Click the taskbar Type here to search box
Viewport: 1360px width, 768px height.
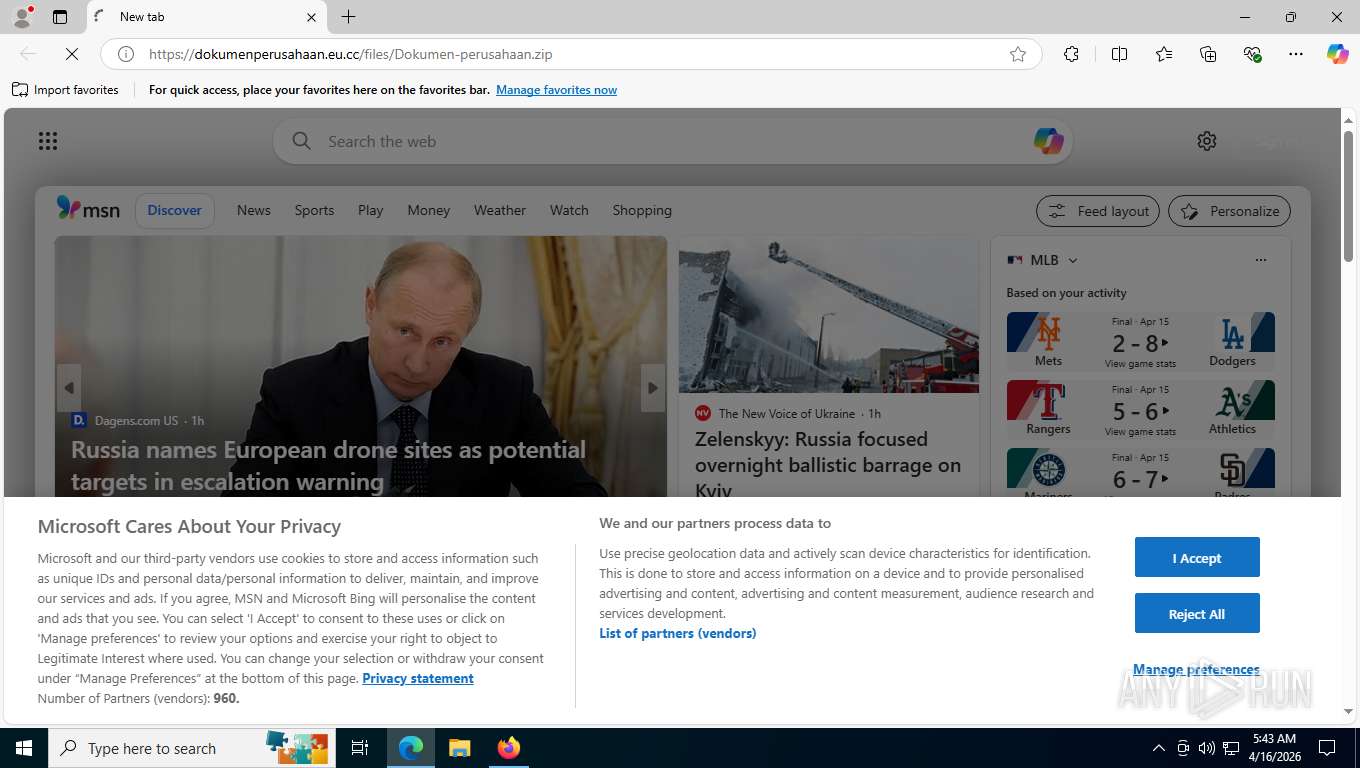click(x=190, y=748)
